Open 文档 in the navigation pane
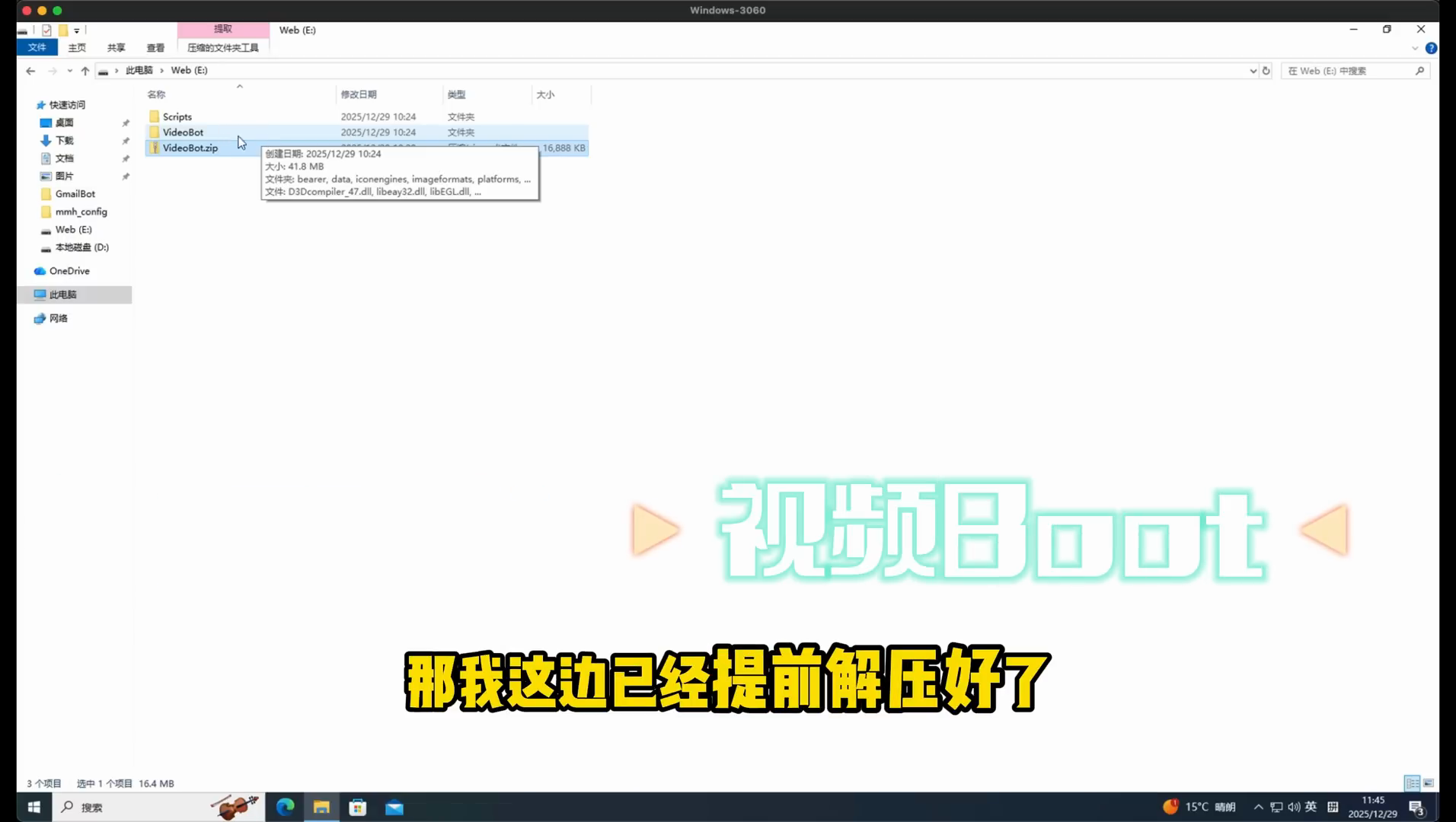Image resolution: width=1456 pixels, height=822 pixels. (64, 158)
